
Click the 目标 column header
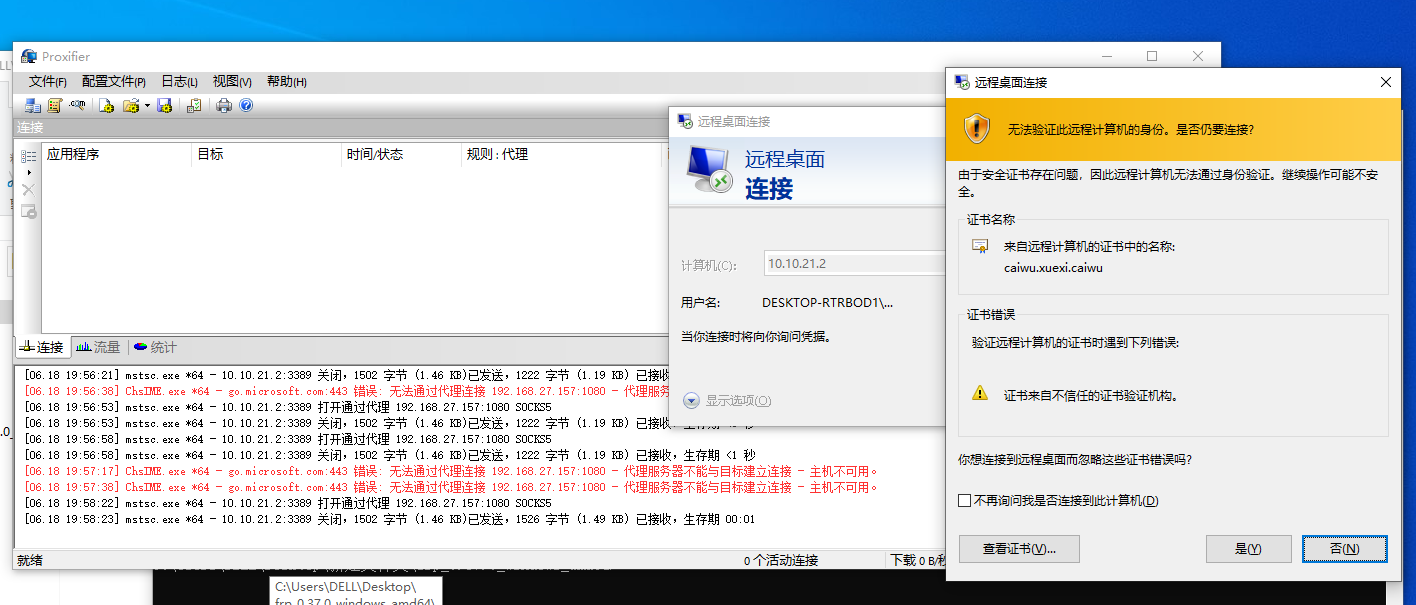tap(266, 154)
